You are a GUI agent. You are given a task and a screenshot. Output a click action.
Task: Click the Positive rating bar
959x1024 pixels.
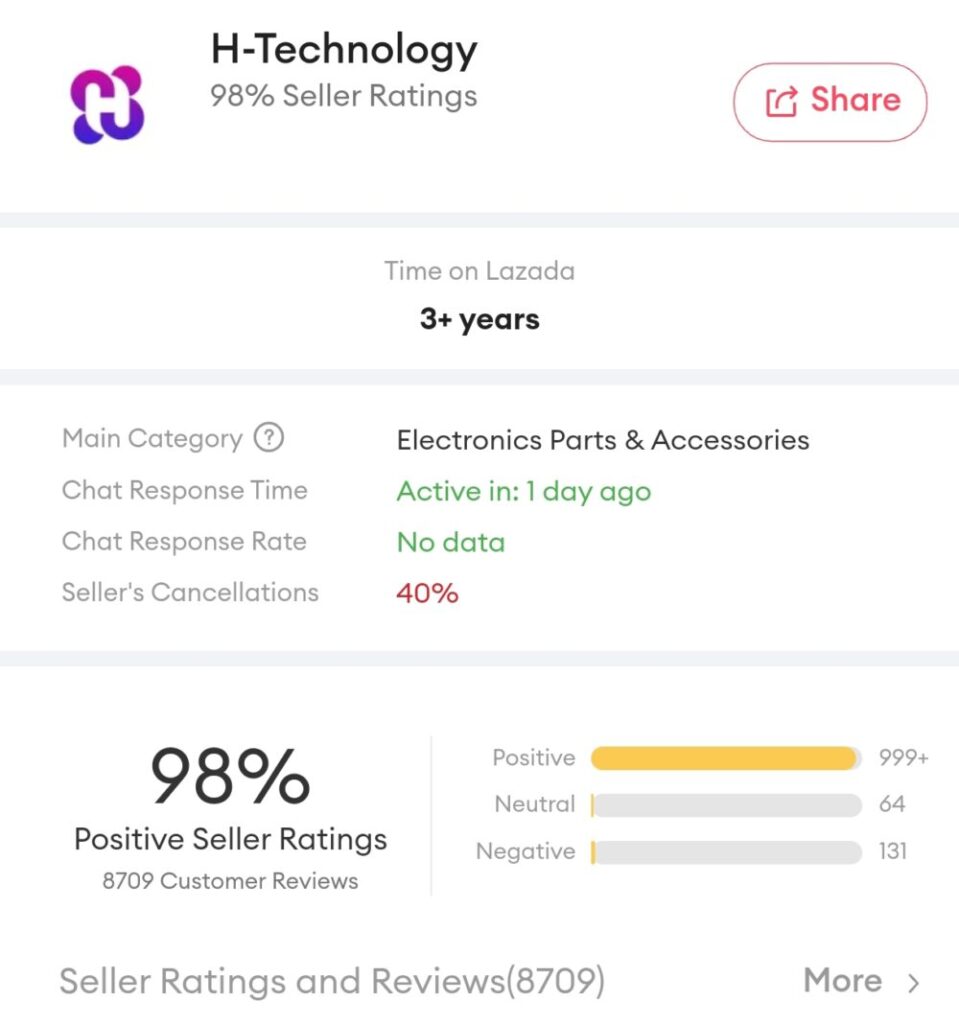point(726,758)
